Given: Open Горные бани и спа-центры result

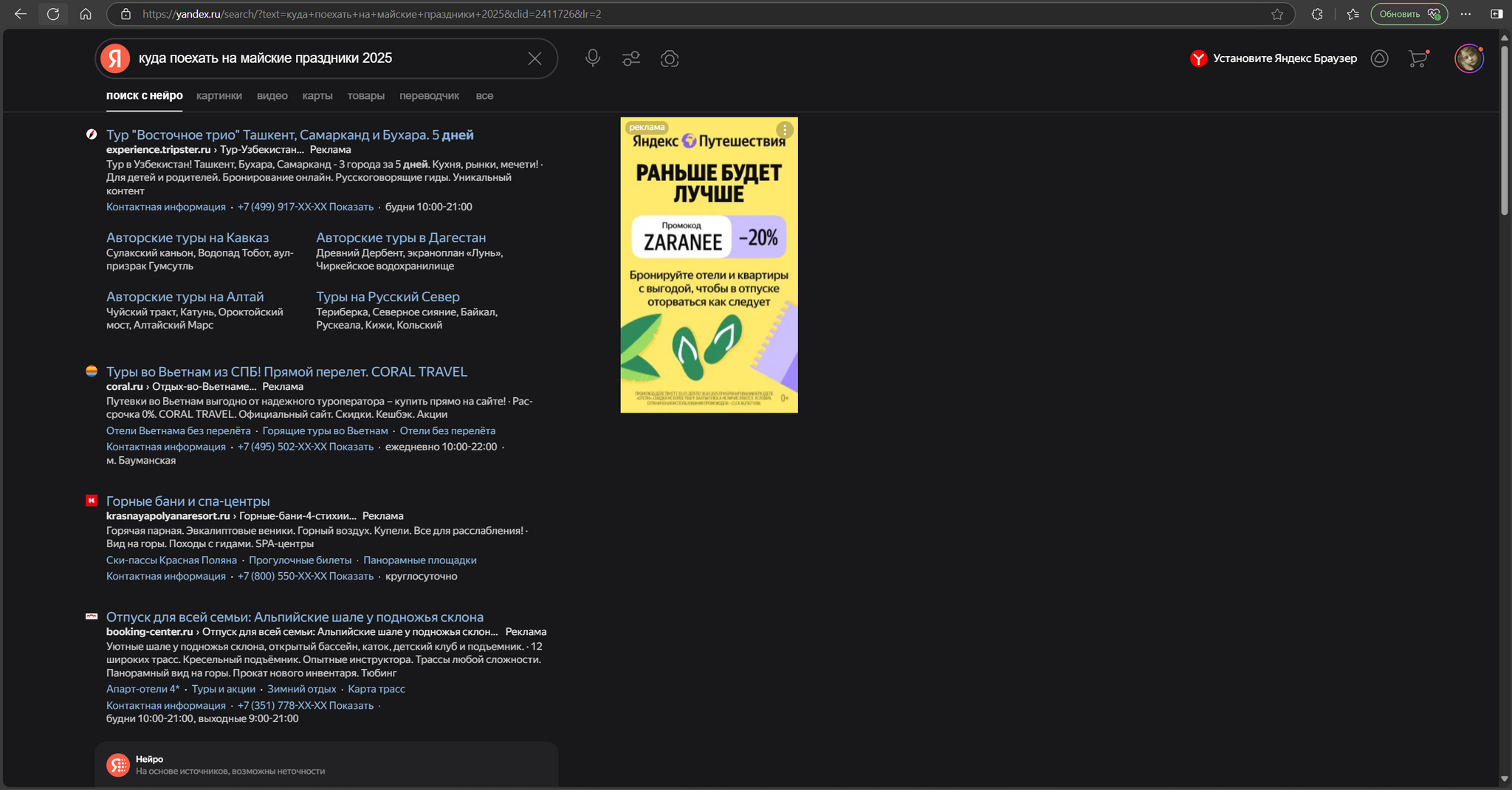Looking at the screenshot, I should [x=188, y=501].
